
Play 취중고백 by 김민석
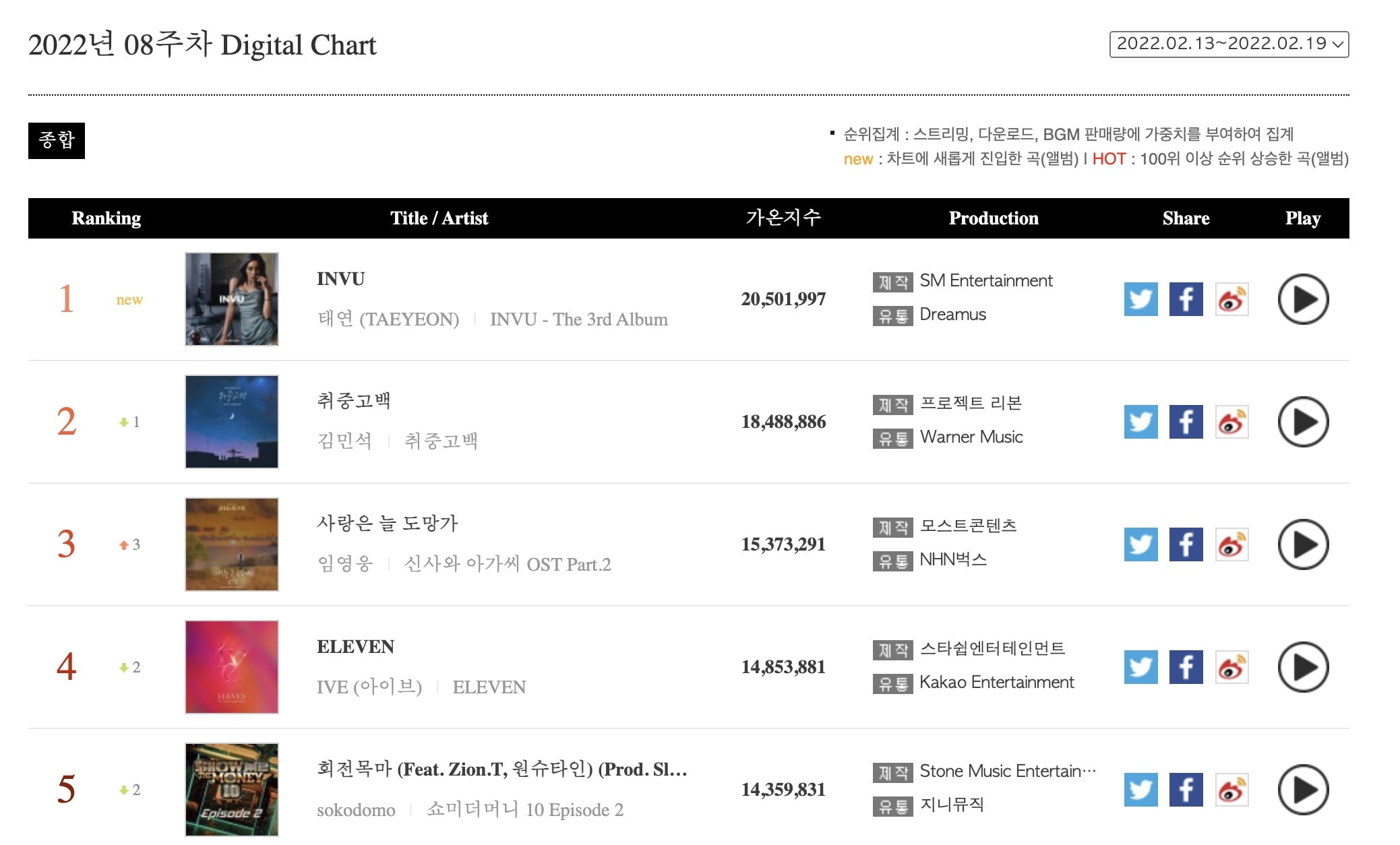click(x=1303, y=422)
